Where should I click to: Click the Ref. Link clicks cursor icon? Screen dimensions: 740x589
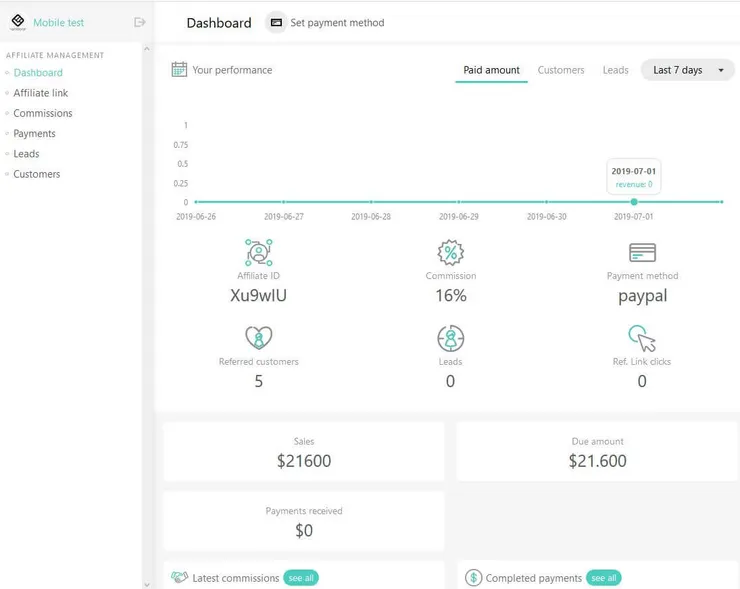(642, 338)
